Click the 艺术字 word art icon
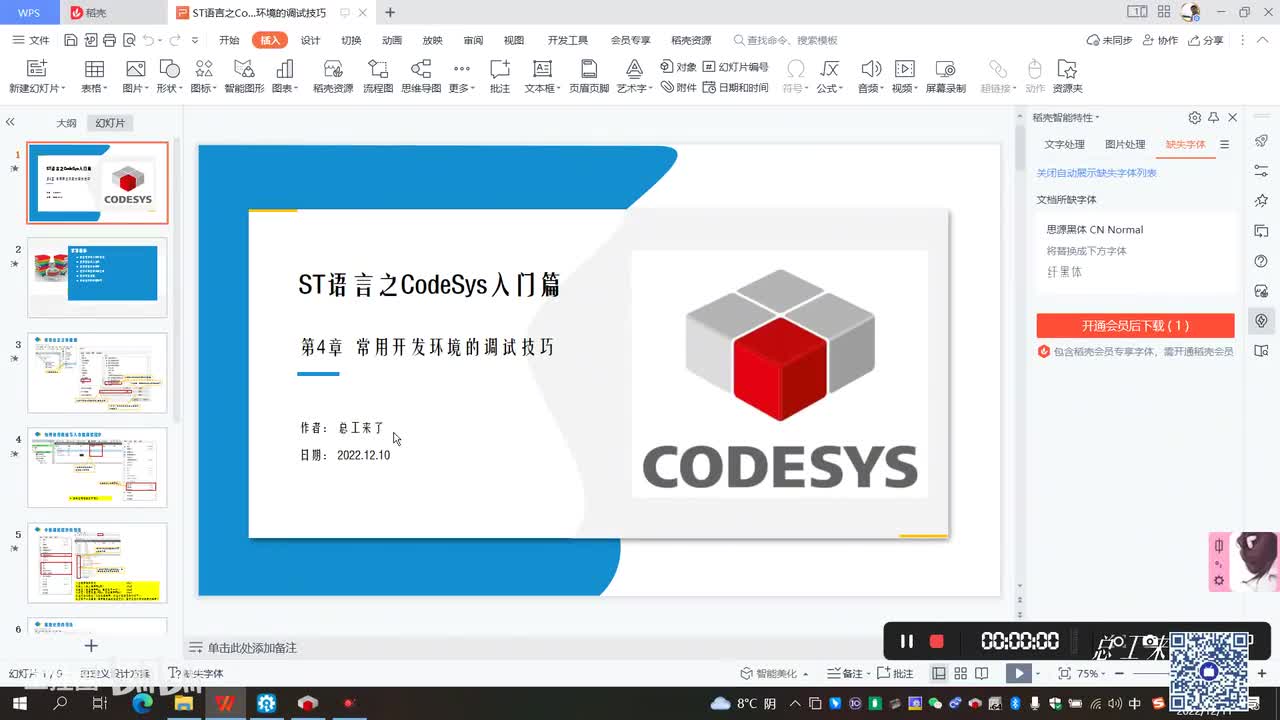 tap(634, 69)
